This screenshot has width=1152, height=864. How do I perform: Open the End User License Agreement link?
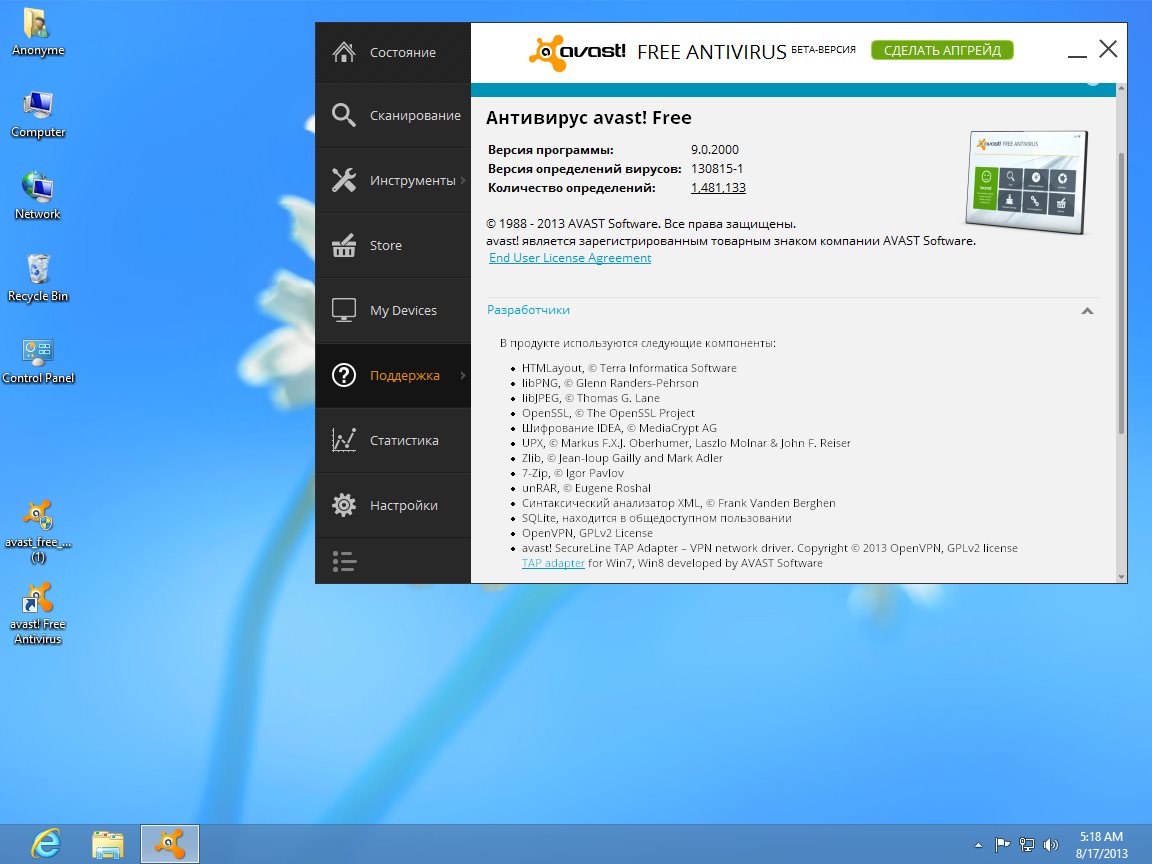coord(570,258)
